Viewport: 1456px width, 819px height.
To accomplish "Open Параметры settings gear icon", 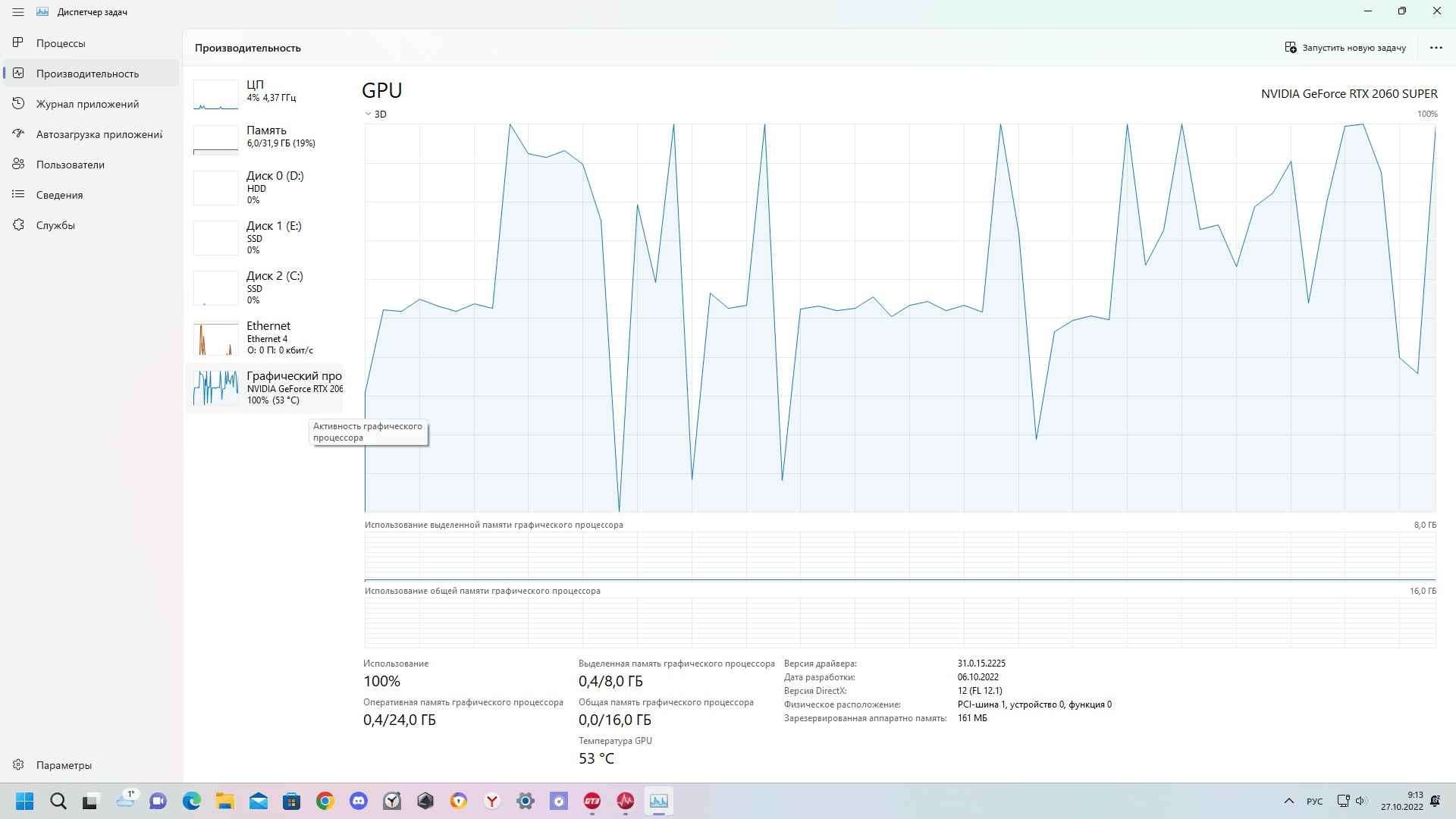I will [18, 764].
